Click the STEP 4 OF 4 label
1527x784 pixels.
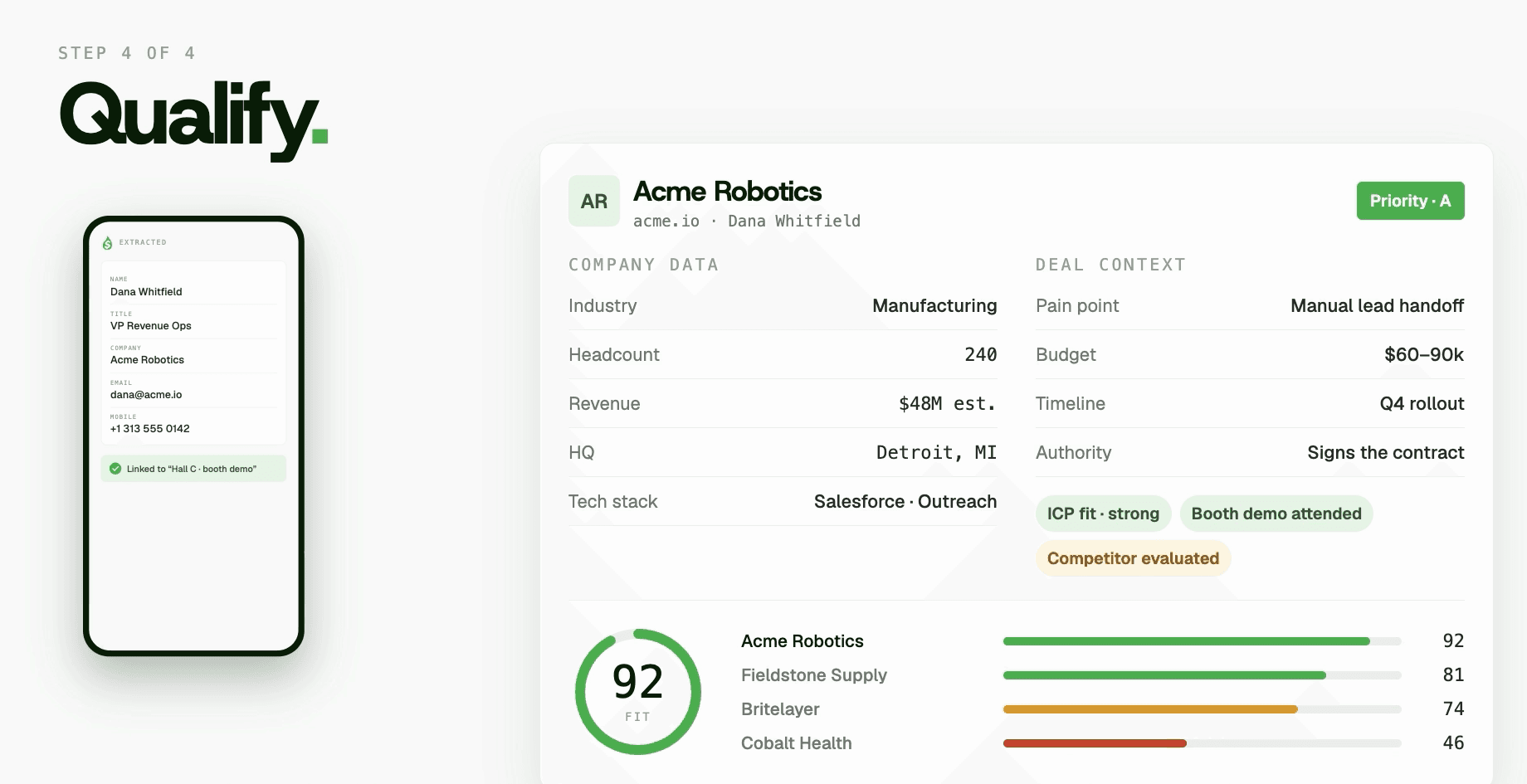pyautogui.click(x=127, y=53)
